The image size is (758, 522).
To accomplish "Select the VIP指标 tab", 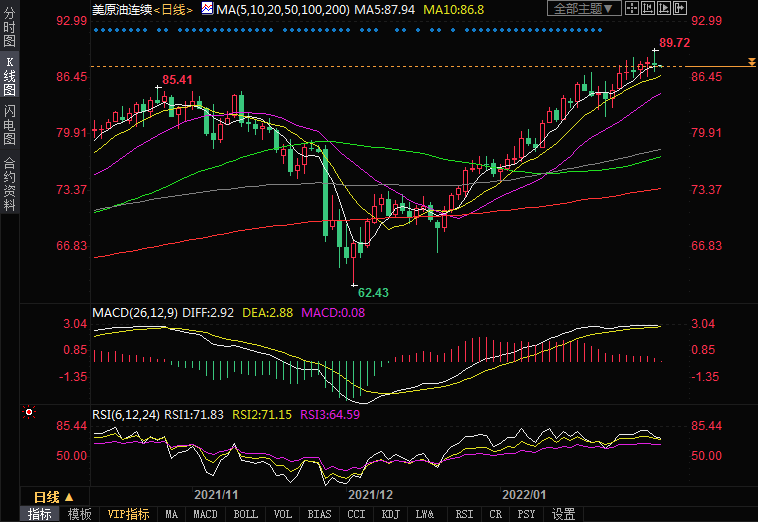I will [129, 514].
